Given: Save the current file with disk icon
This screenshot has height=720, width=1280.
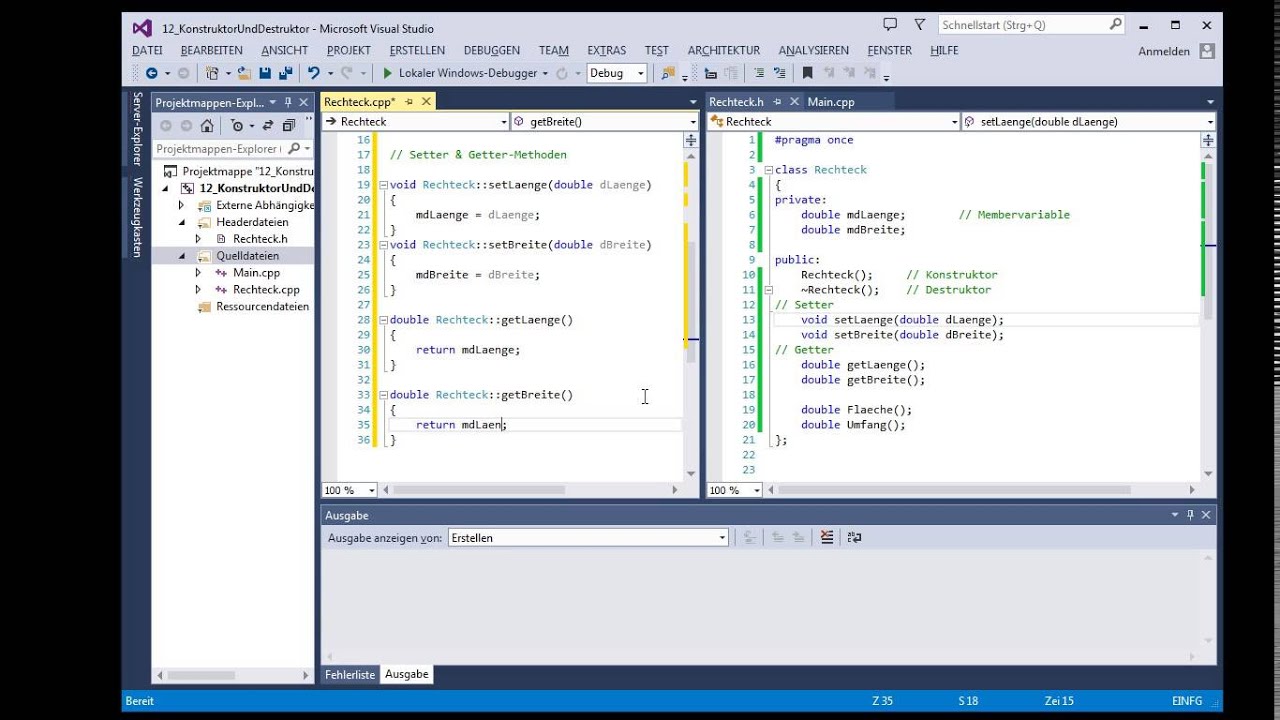Looking at the screenshot, I should tap(265, 73).
